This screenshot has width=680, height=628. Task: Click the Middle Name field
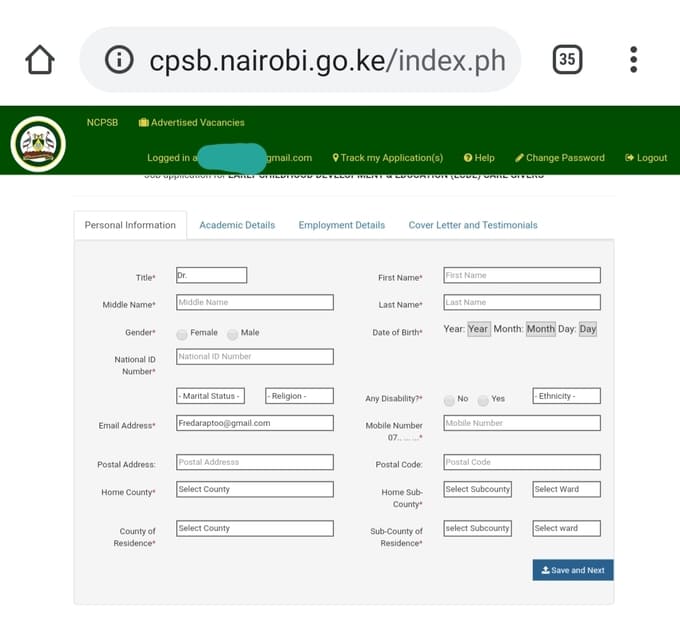(x=255, y=302)
